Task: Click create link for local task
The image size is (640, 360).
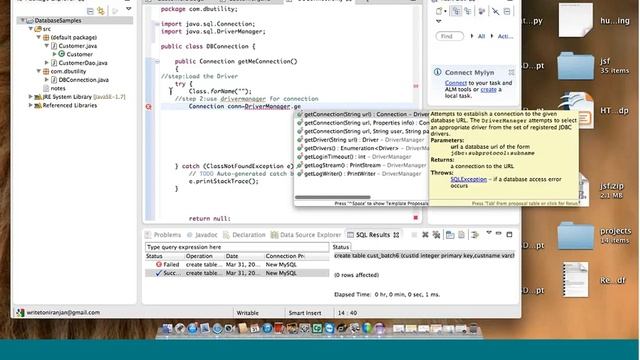Action: [489, 89]
